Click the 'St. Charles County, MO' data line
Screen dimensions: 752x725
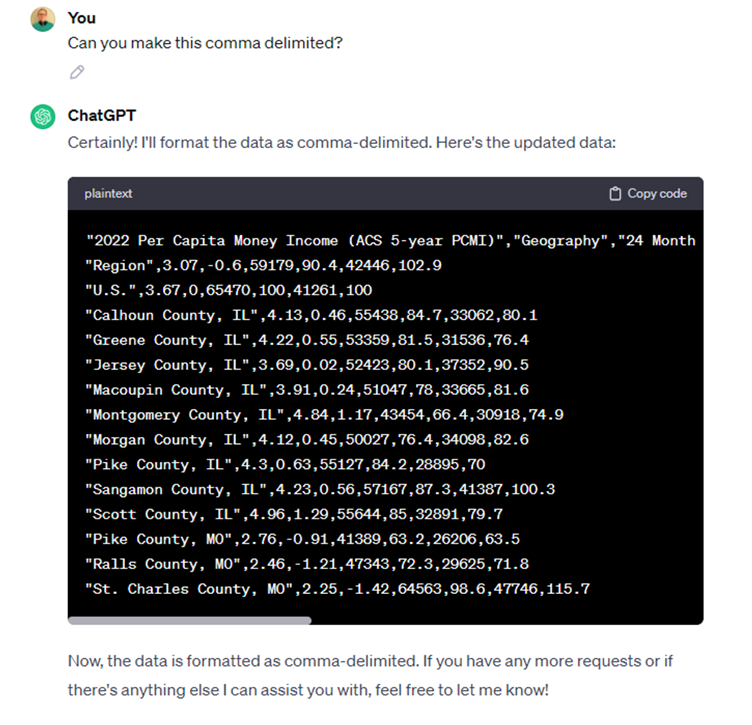(338, 589)
